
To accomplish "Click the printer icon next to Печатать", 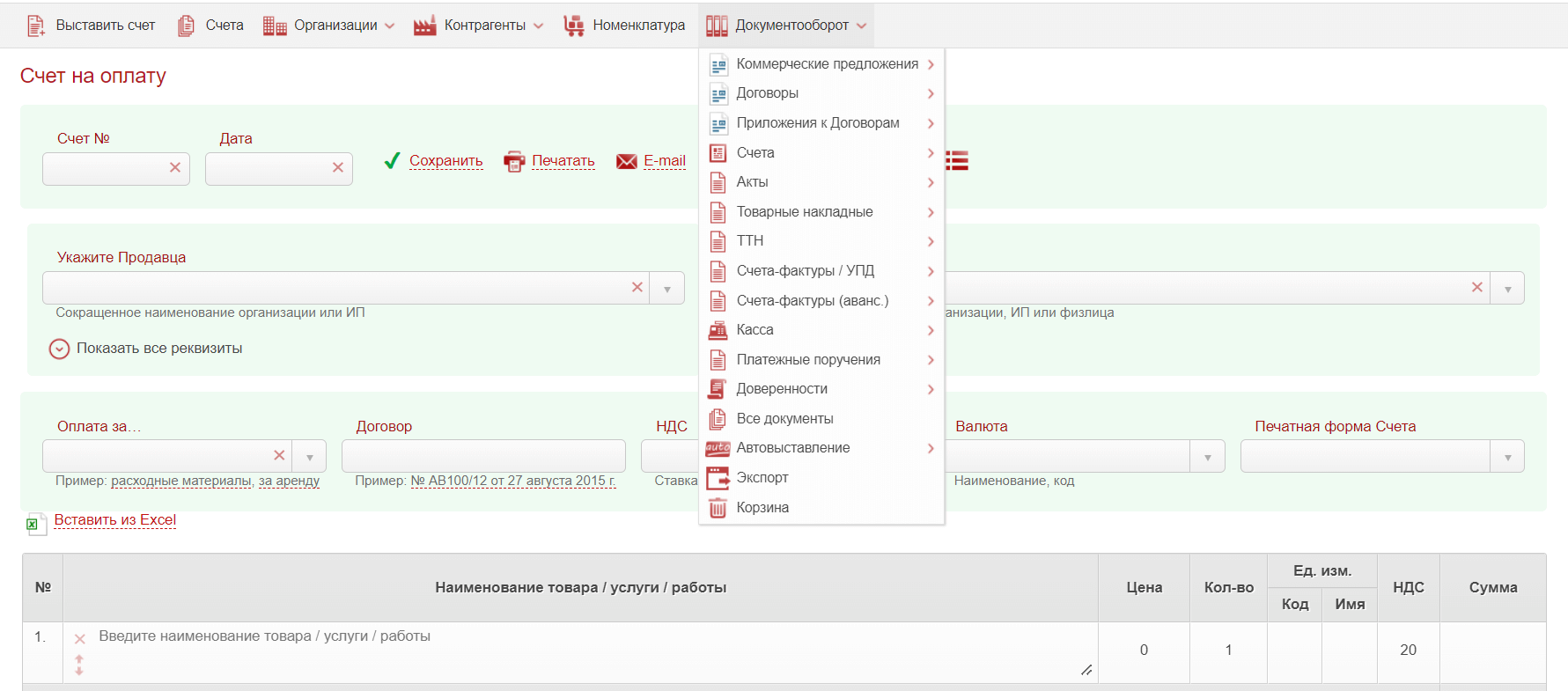I will tap(514, 161).
